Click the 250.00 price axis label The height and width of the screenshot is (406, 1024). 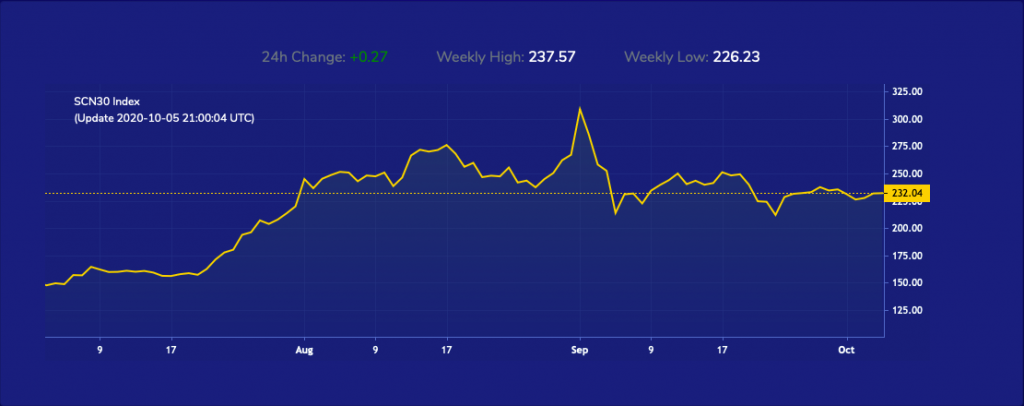pos(906,174)
